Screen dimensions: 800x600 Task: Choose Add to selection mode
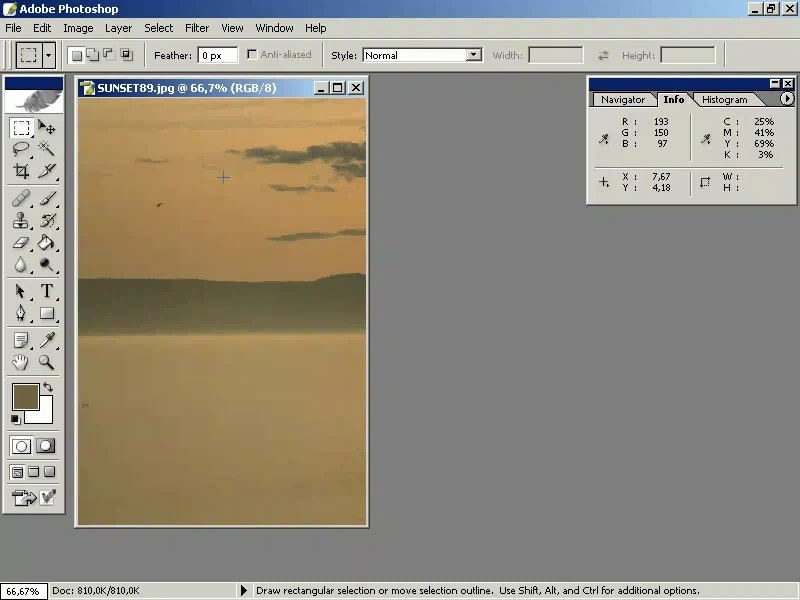(x=93, y=55)
